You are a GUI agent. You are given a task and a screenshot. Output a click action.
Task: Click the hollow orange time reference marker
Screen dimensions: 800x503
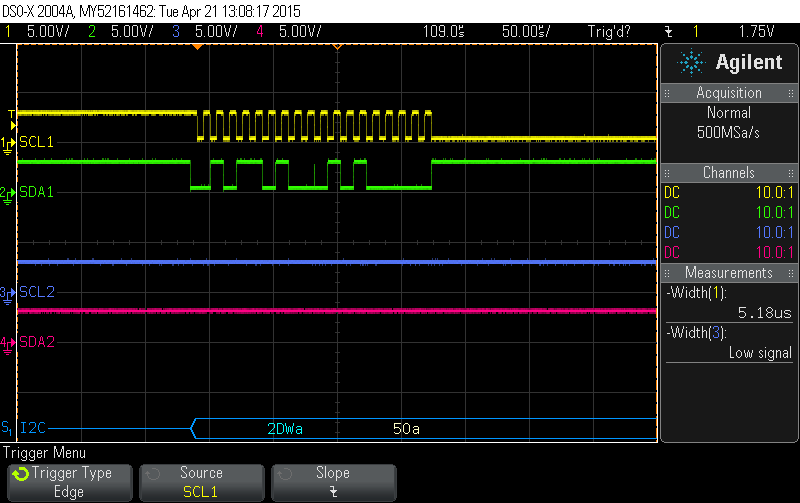coord(337,47)
